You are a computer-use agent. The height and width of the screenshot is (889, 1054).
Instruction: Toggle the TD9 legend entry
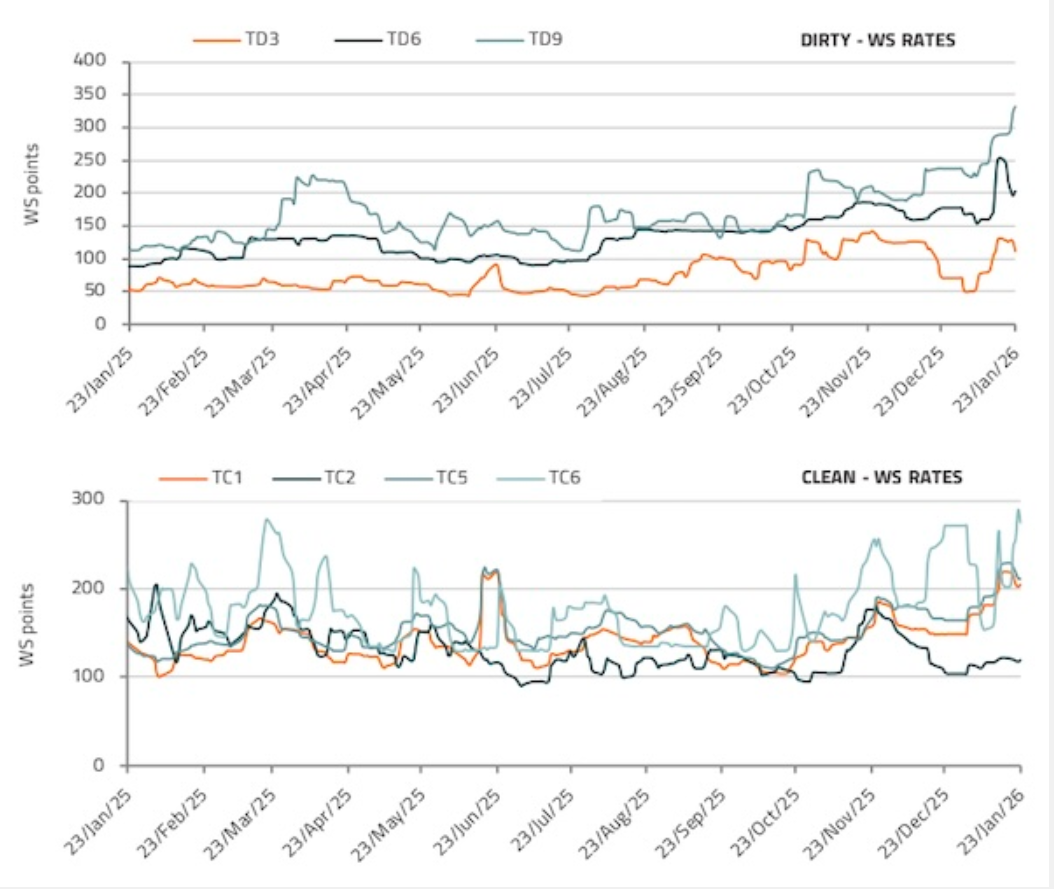point(544,40)
